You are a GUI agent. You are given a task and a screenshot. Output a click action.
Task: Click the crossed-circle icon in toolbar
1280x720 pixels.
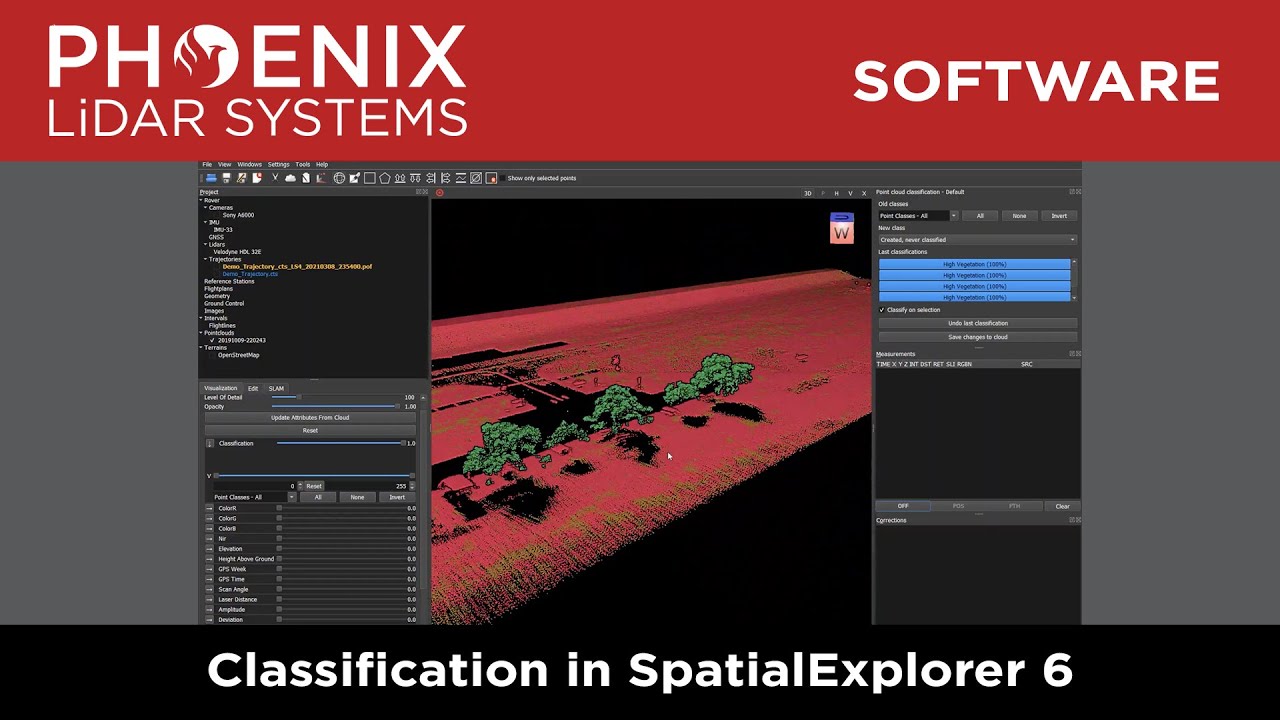tap(476, 178)
